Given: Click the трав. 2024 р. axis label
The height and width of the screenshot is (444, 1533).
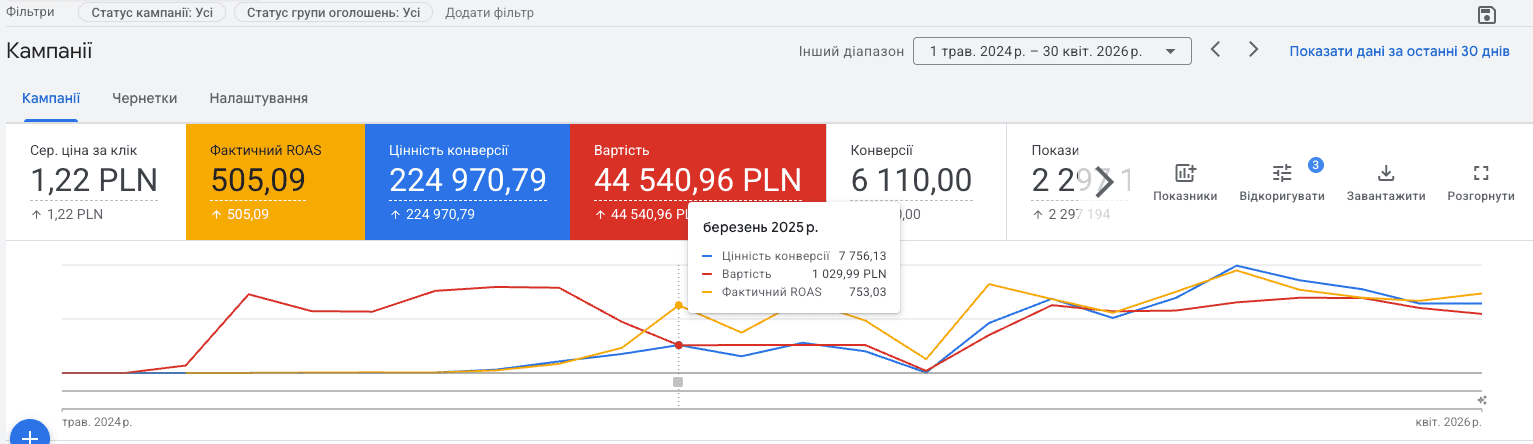Looking at the screenshot, I should click(97, 422).
